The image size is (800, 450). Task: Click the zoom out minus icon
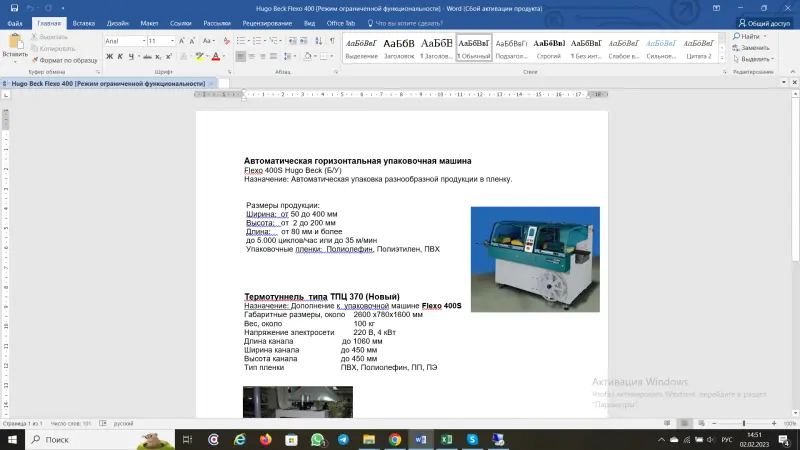pos(714,423)
